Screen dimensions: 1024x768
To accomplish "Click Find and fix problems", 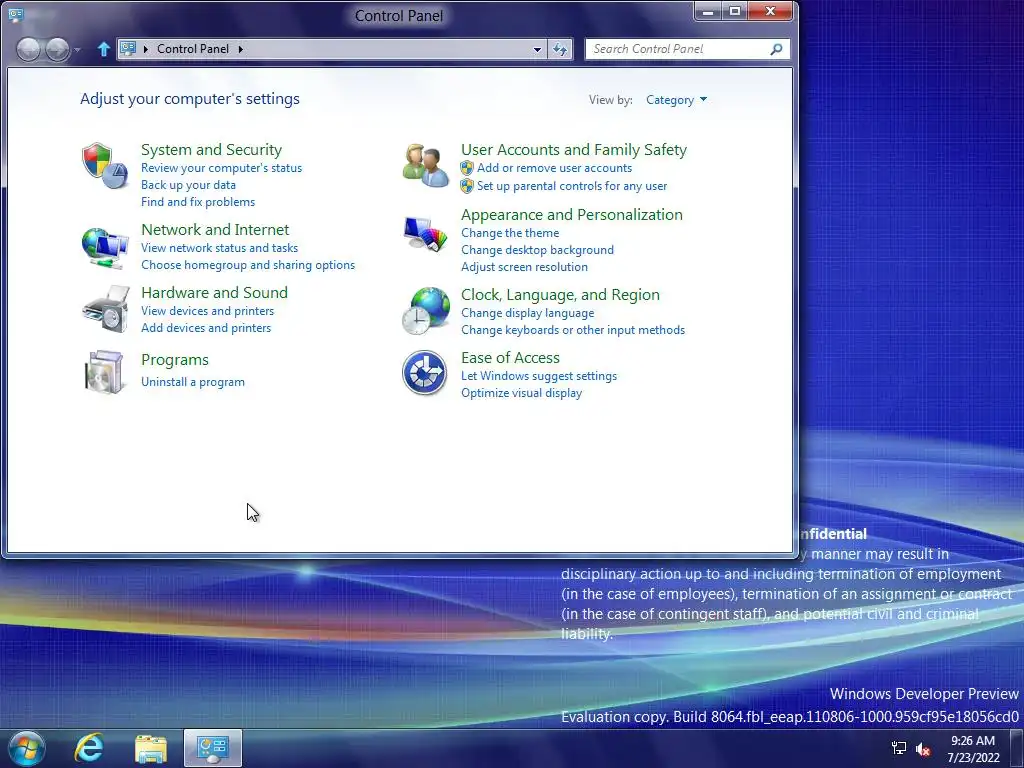I will 198,202.
